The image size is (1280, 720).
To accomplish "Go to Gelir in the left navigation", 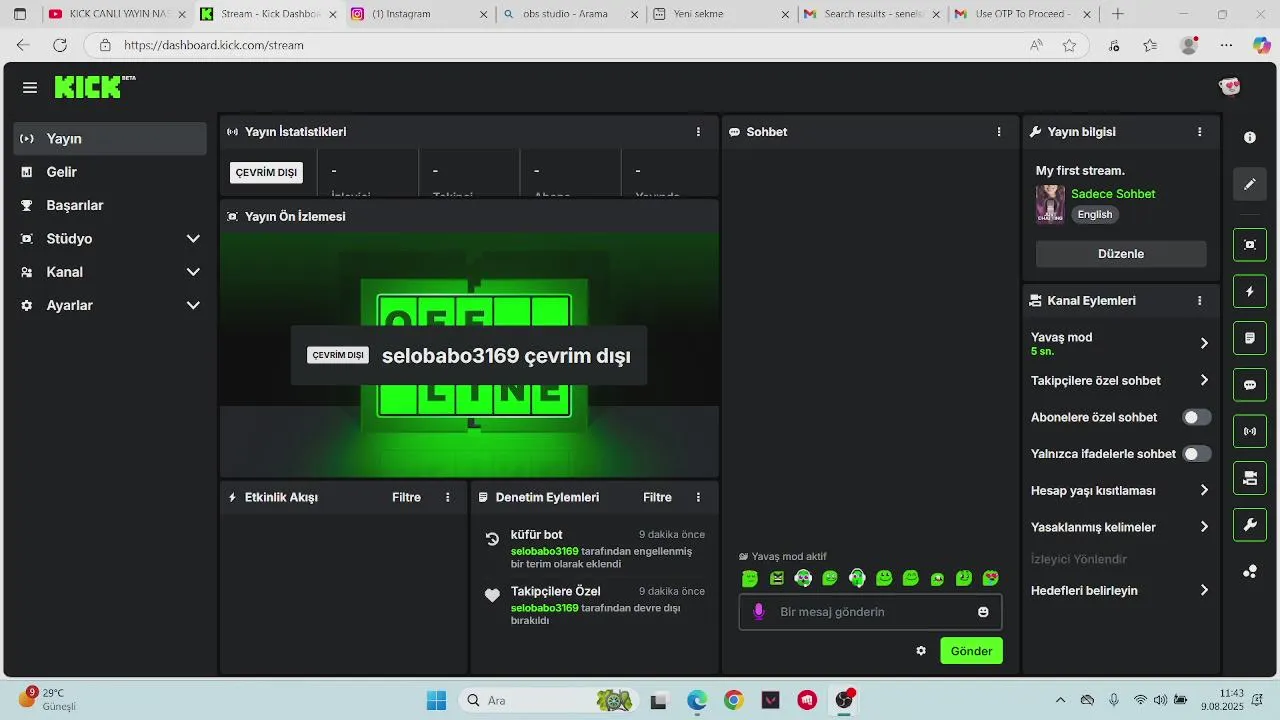I will click(x=110, y=172).
